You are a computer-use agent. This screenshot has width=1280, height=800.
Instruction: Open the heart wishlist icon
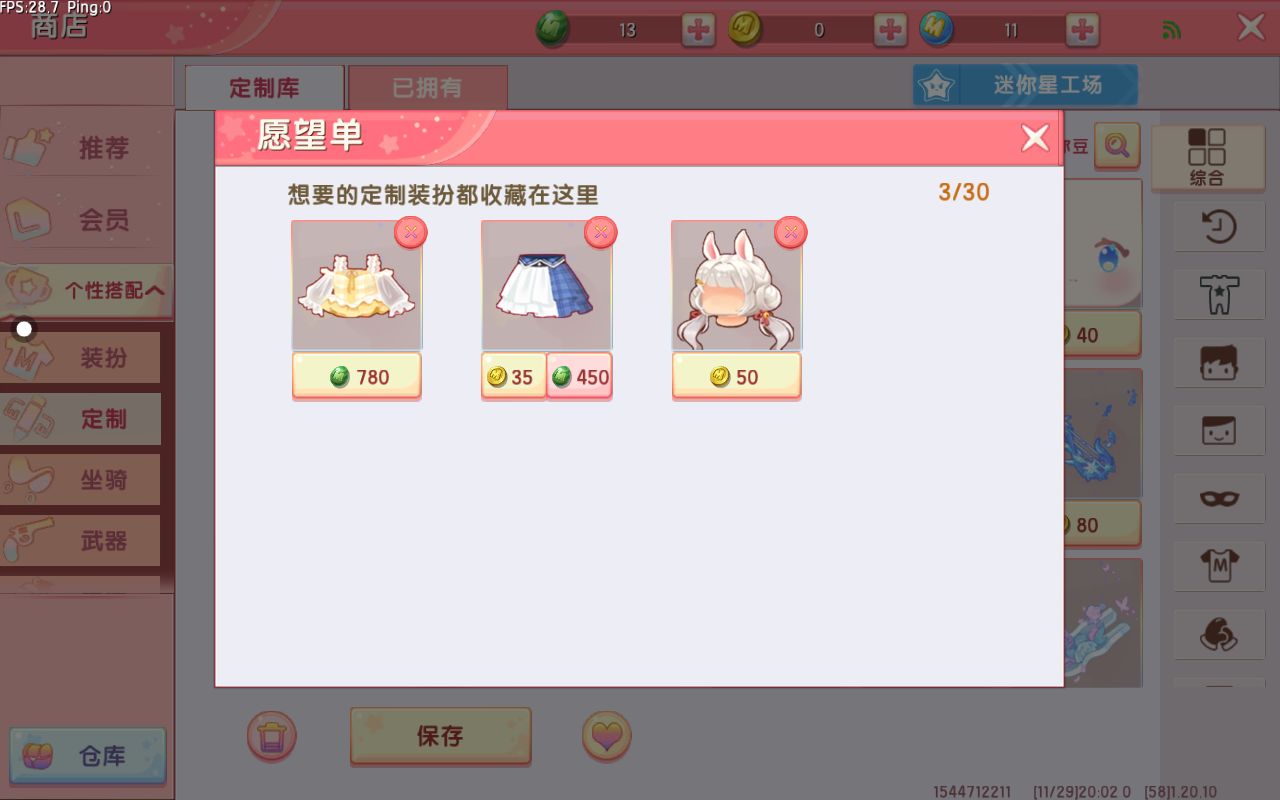tap(606, 737)
